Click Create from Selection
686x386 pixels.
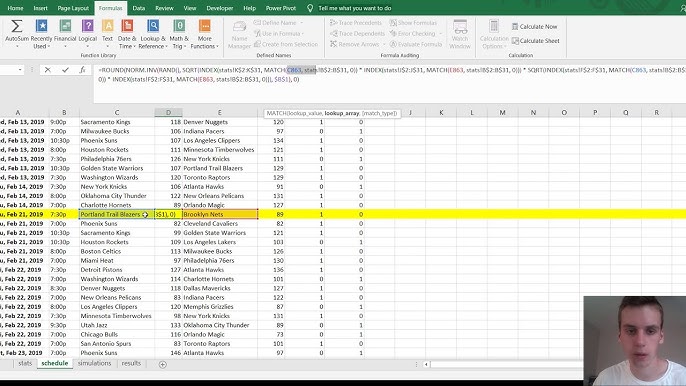pos(286,44)
